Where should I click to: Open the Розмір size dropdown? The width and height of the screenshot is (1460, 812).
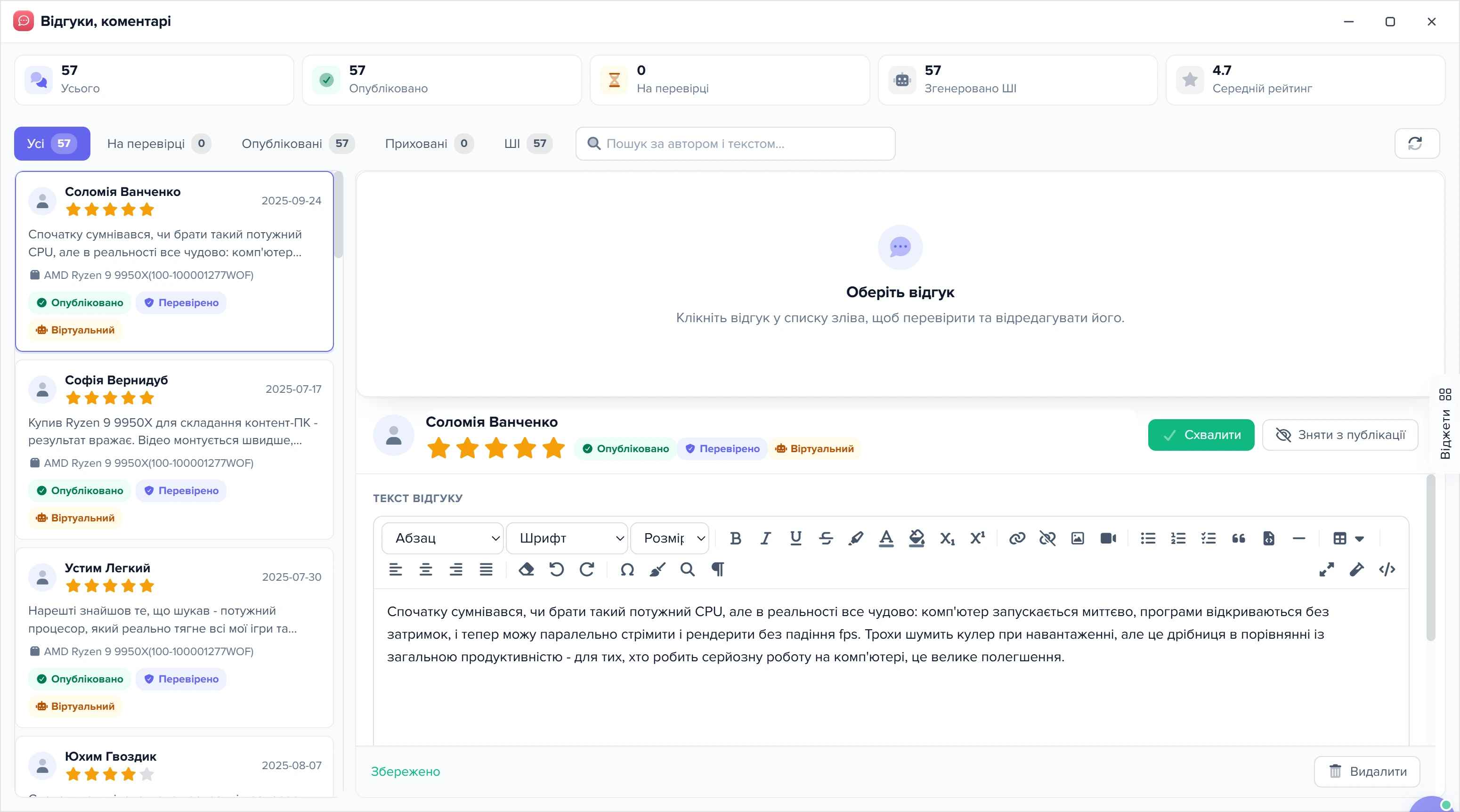click(669, 538)
